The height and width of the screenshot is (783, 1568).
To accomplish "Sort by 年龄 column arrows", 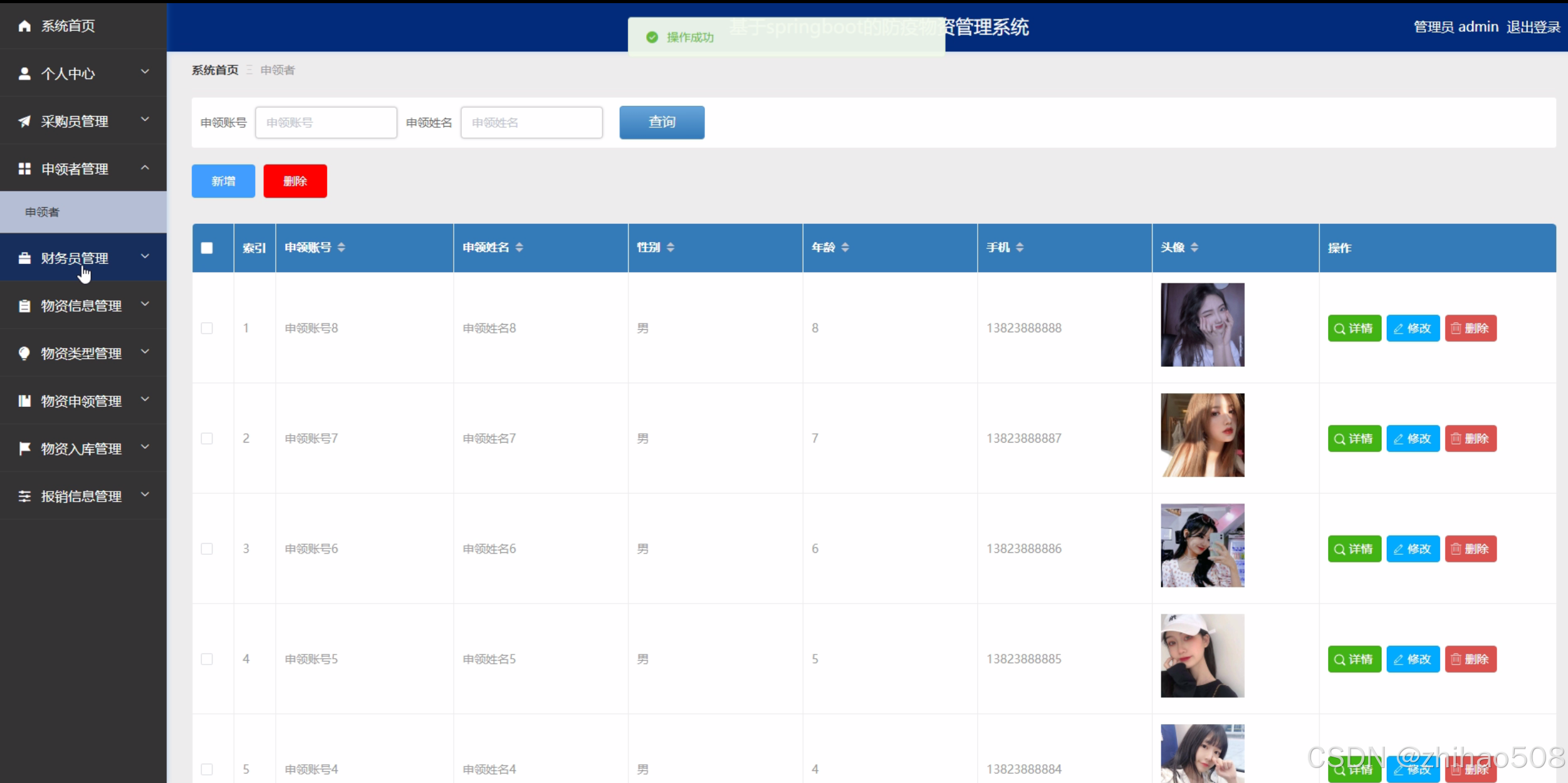I will click(845, 248).
